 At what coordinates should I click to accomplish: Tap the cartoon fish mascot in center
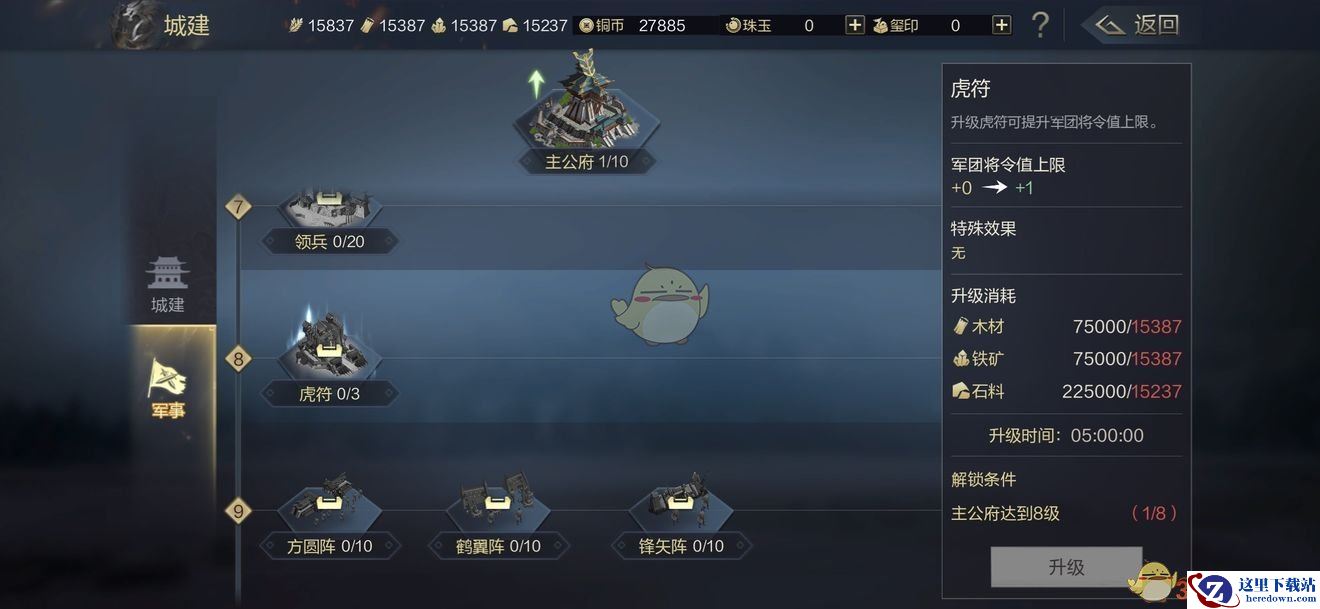(x=660, y=304)
